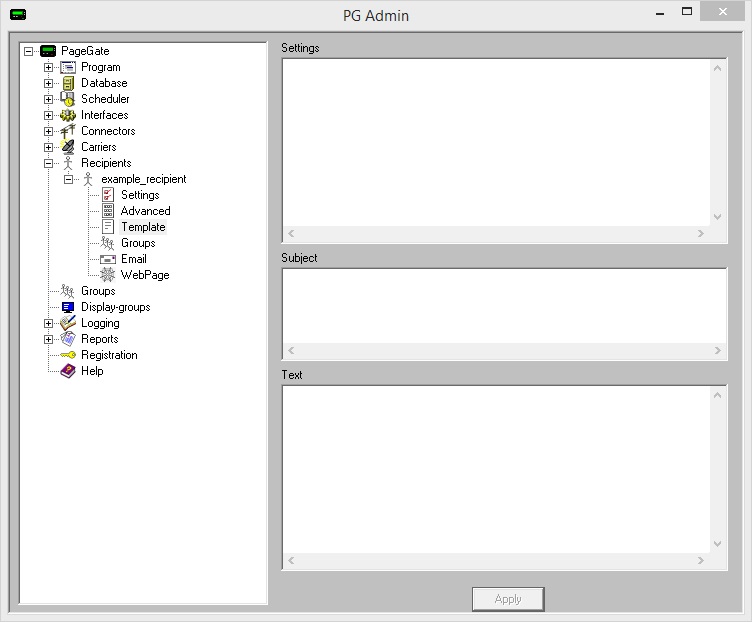The width and height of the screenshot is (752, 622).
Task: Click the Email envelope icon
Action: tap(108, 259)
